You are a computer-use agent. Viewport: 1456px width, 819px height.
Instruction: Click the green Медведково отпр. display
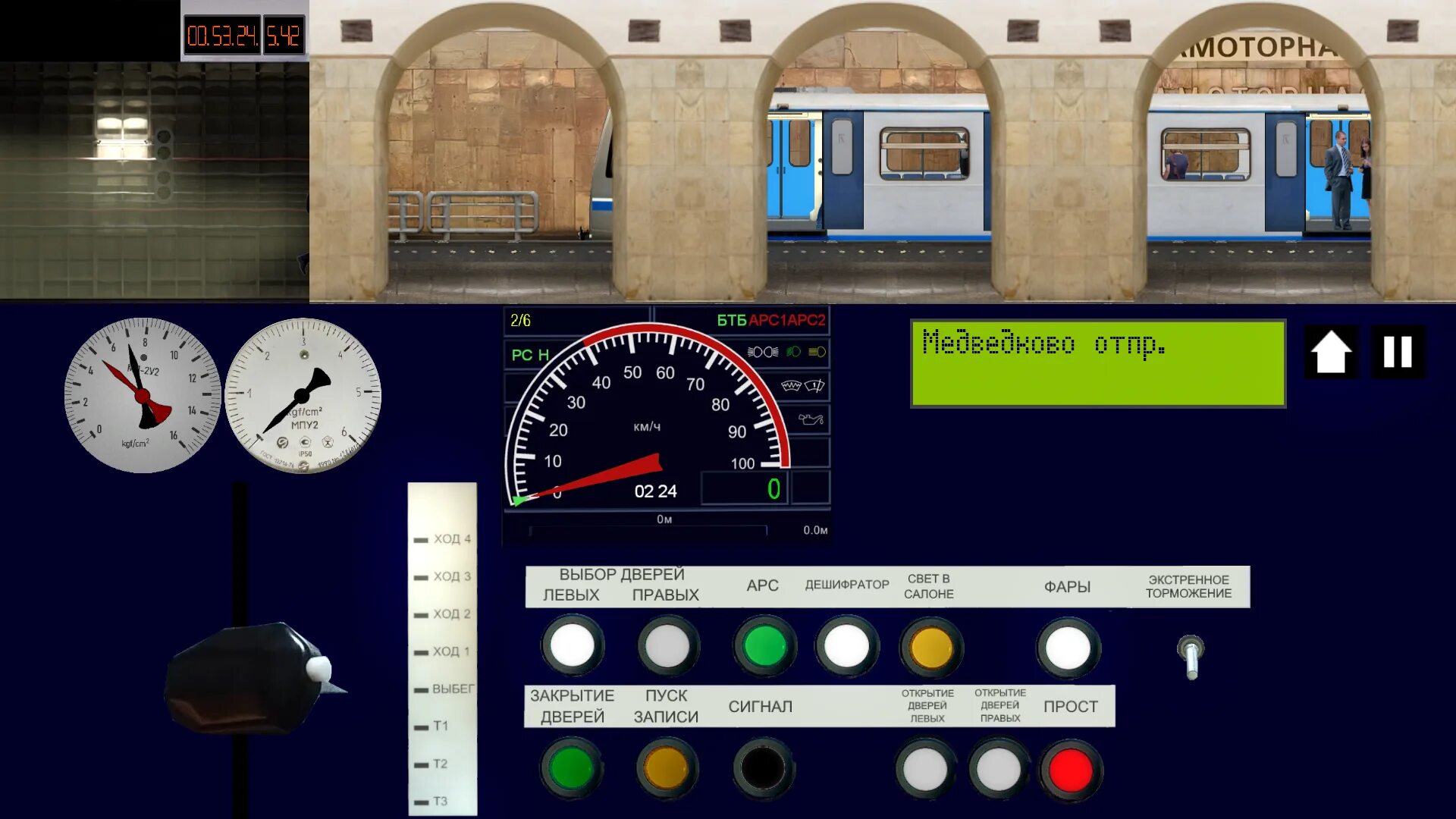(1097, 363)
